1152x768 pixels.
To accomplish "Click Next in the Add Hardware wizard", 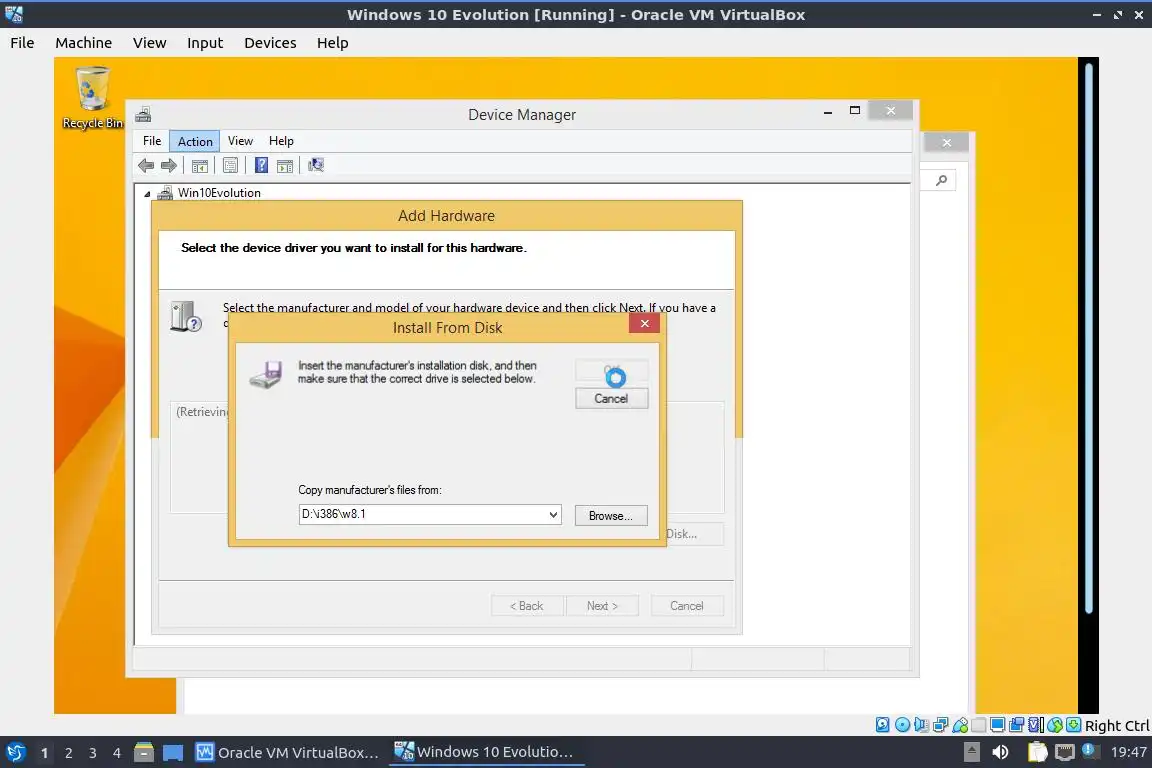I will tap(602, 606).
